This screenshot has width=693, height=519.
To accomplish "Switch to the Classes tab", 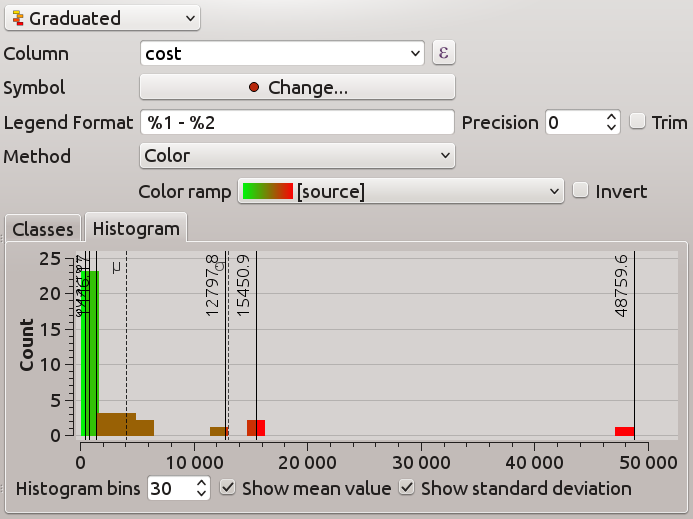I will pyautogui.click(x=43, y=229).
